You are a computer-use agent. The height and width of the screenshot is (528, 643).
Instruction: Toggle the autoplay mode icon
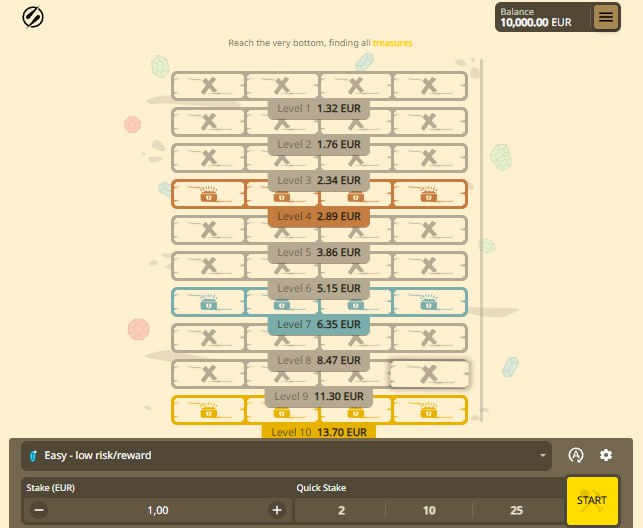click(575, 455)
